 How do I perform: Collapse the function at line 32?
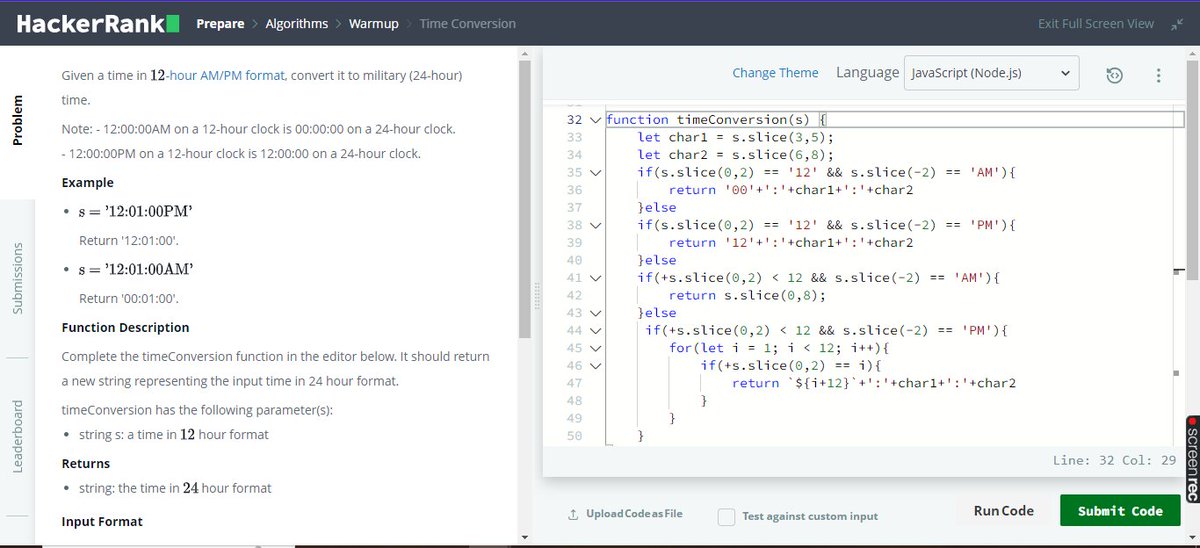(x=596, y=120)
